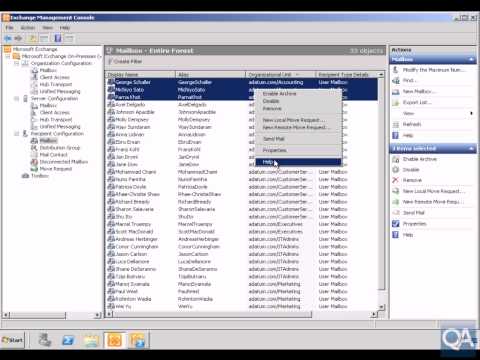
Task: Collapse the Organization Configuration tree node
Action: [16, 63]
